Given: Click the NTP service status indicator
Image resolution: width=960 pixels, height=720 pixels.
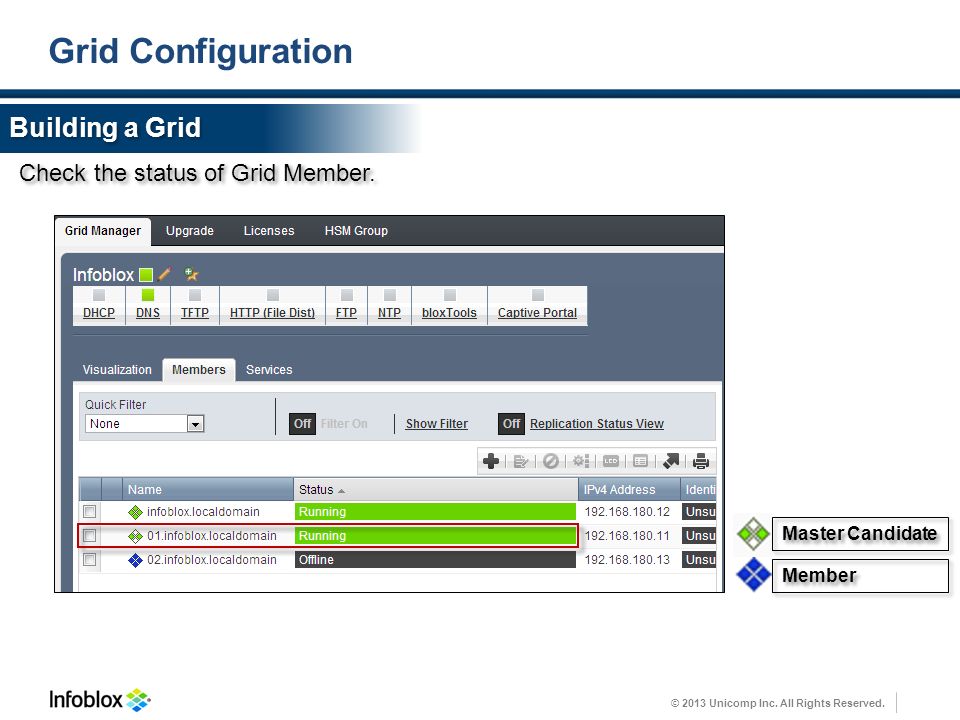Looking at the screenshot, I should pos(389,296).
